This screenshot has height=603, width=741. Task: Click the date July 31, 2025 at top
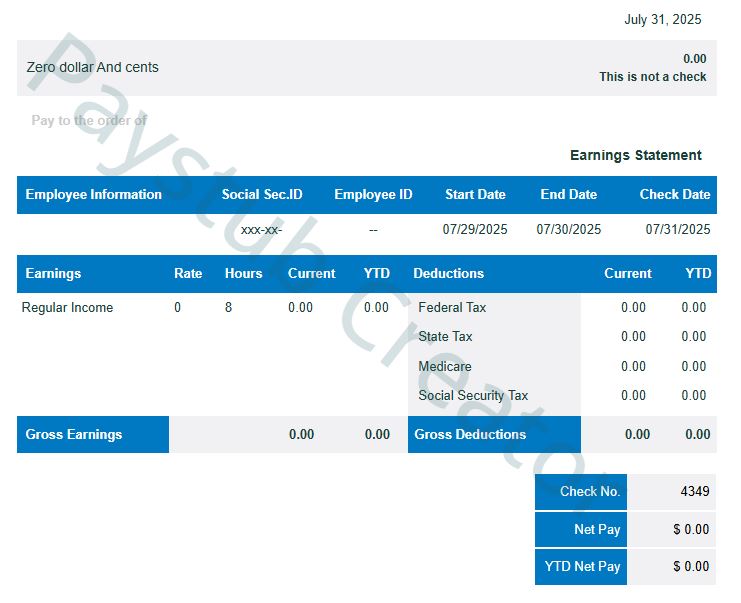point(662,19)
